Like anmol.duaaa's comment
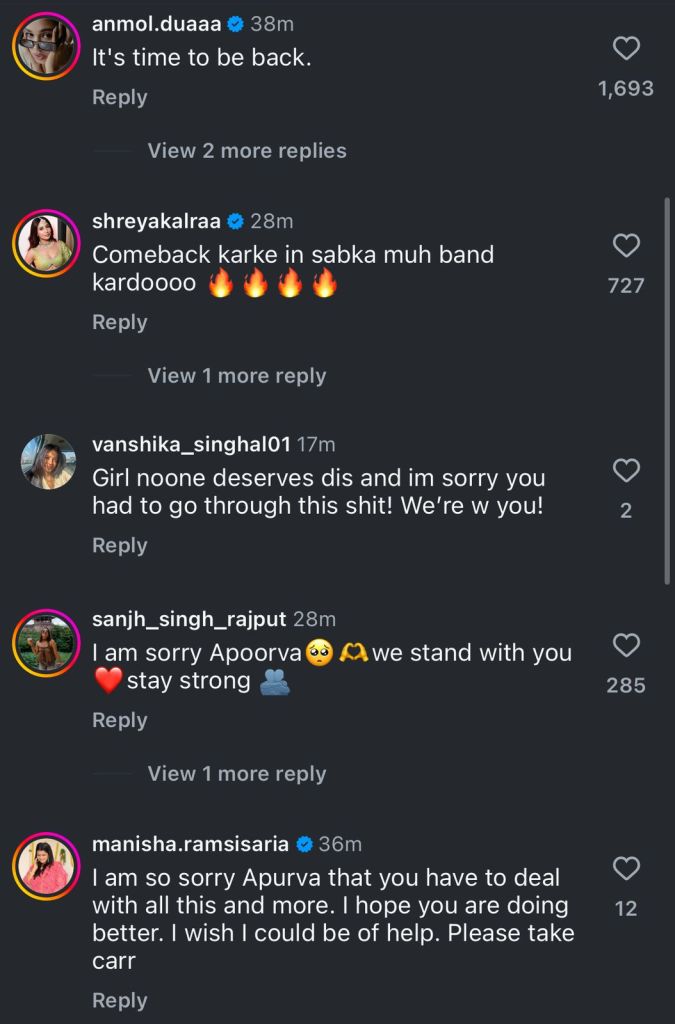The width and height of the screenshot is (675, 1024). tap(626, 48)
